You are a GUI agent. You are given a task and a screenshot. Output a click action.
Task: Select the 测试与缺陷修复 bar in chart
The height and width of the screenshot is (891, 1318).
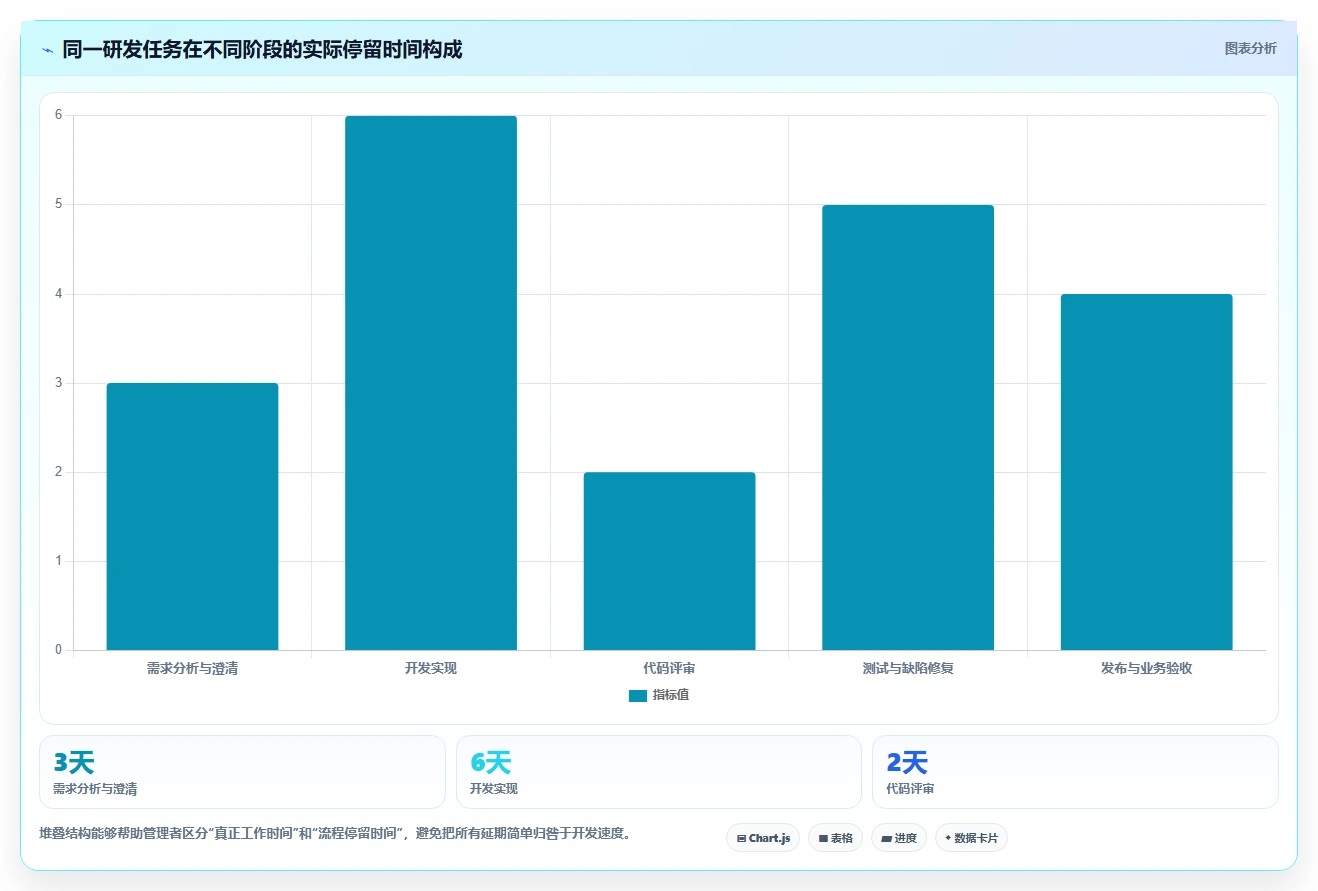tap(908, 427)
